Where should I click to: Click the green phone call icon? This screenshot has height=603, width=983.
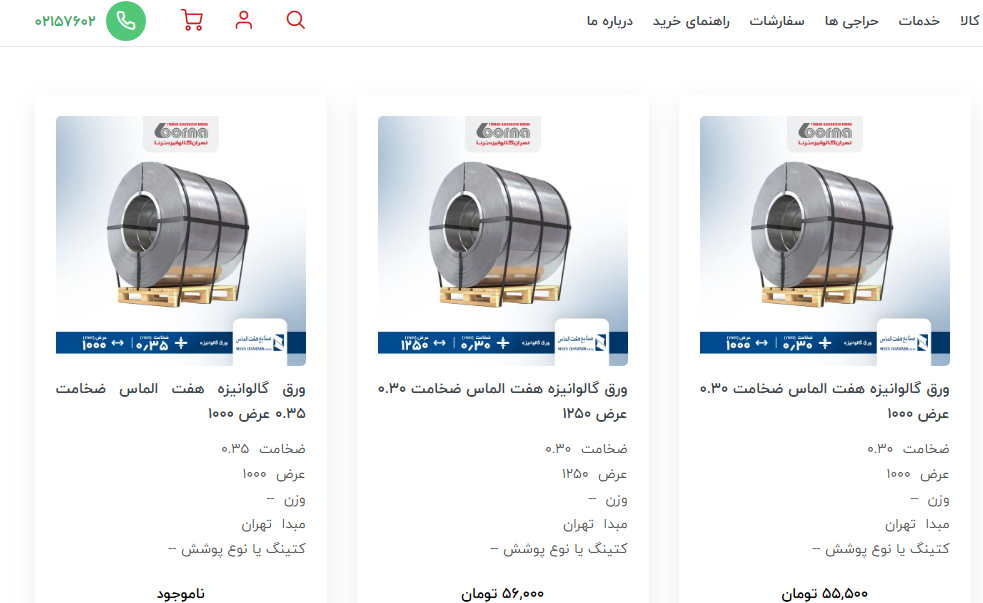(x=126, y=21)
